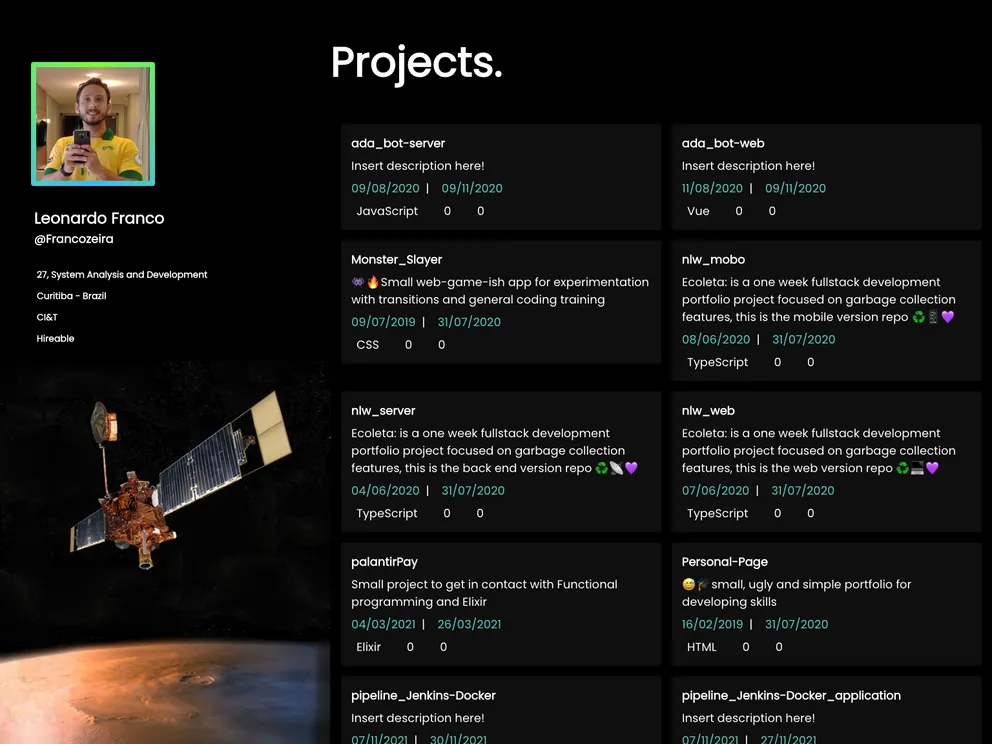Open the ada_bot-web project title
992x744 pixels.
[x=723, y=143]
